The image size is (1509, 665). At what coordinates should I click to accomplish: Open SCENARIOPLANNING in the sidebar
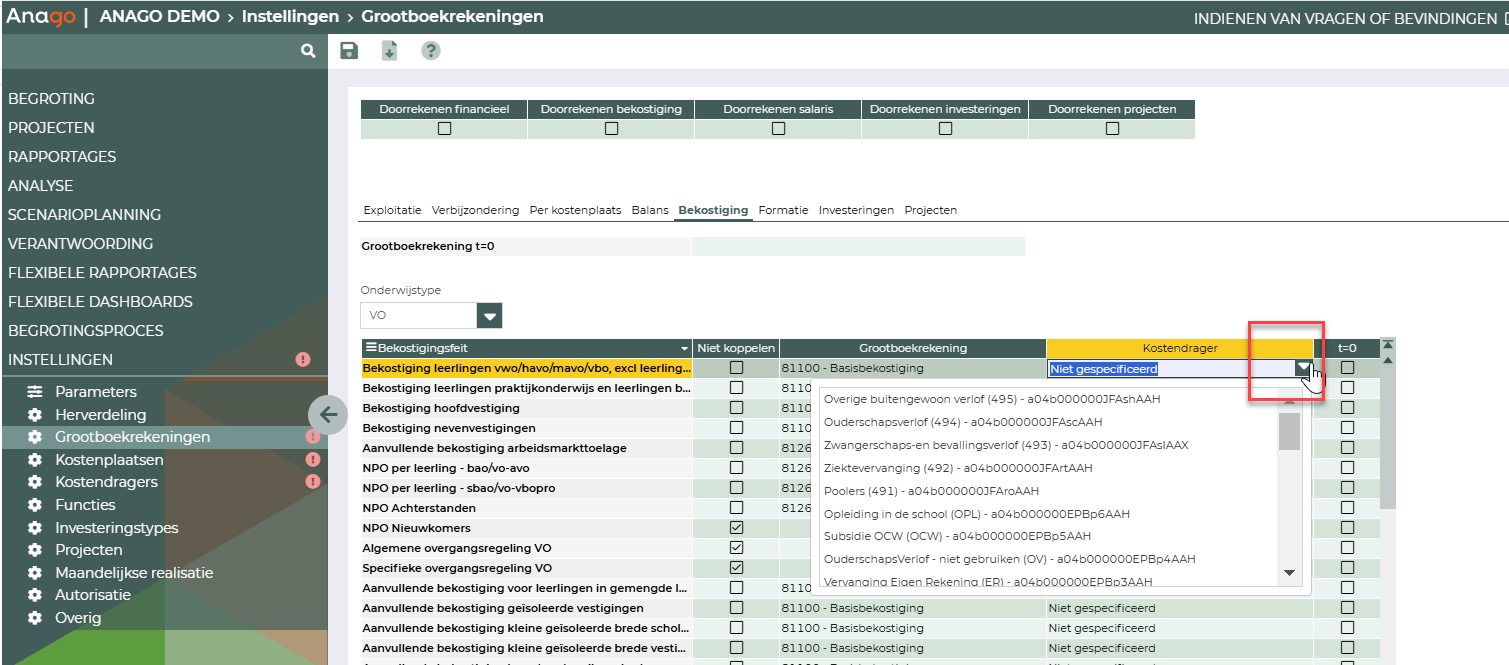(x=84, y=215)
